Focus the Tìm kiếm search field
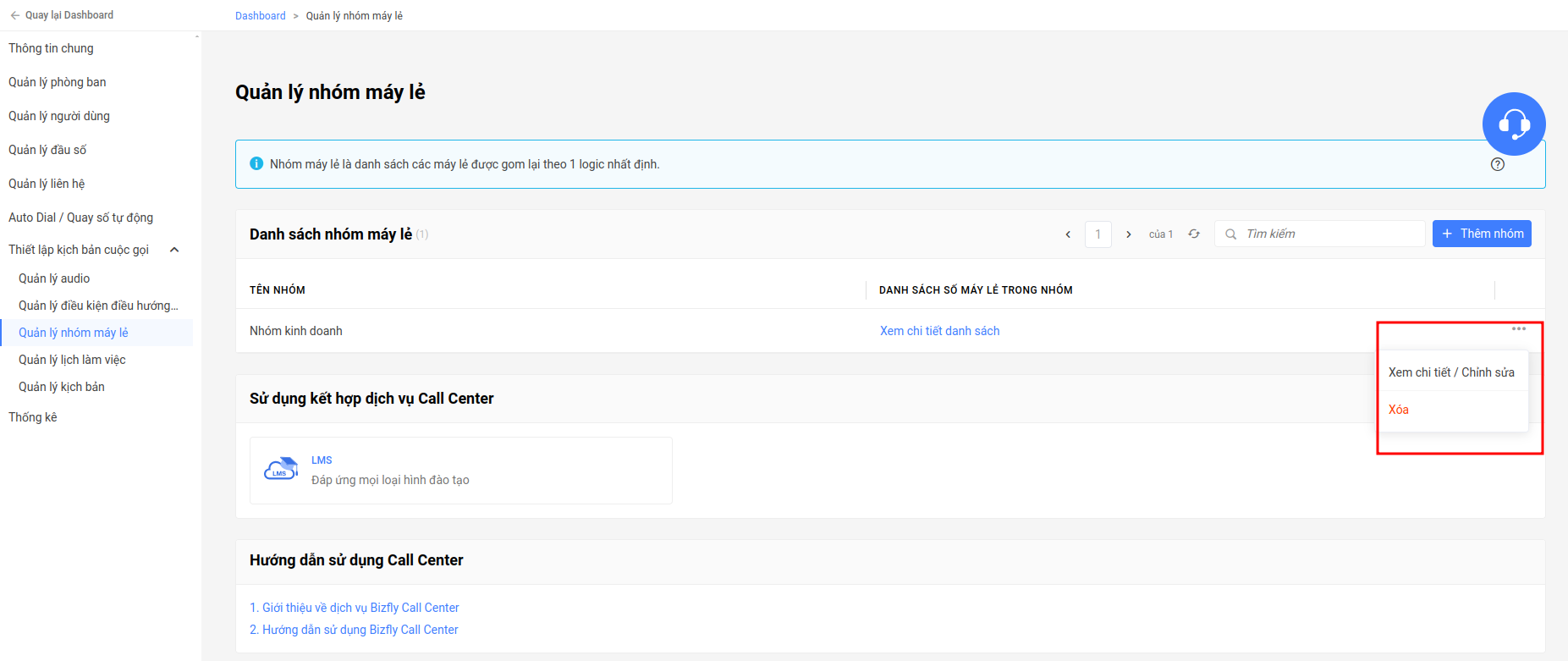The height and width of the screenshot is (661, 1568). [x=1320, y=234]
